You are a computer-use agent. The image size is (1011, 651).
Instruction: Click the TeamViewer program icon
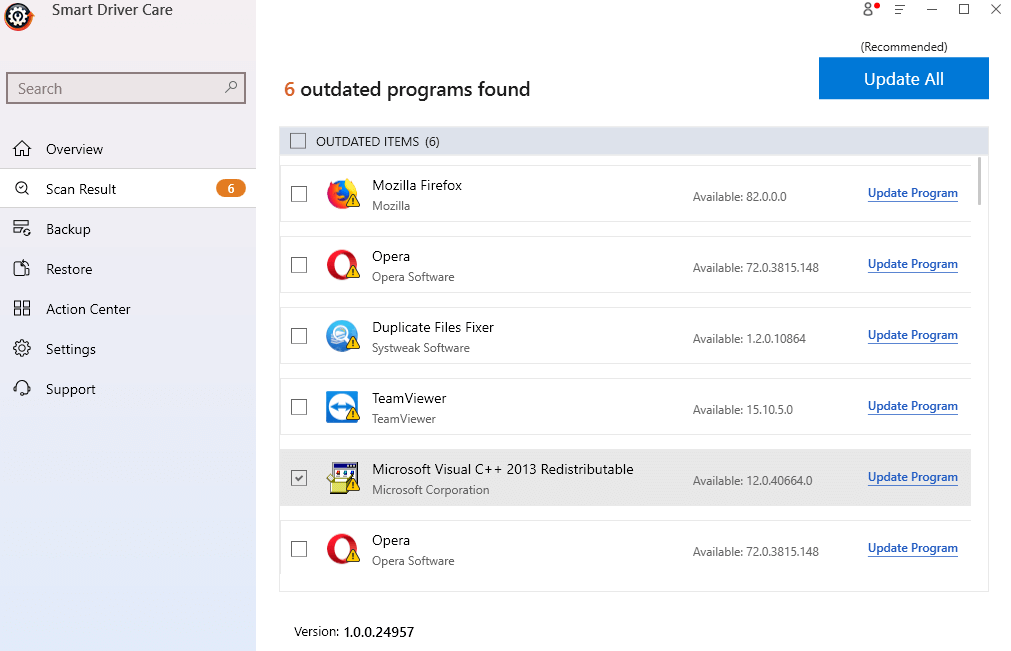point(342,406)
